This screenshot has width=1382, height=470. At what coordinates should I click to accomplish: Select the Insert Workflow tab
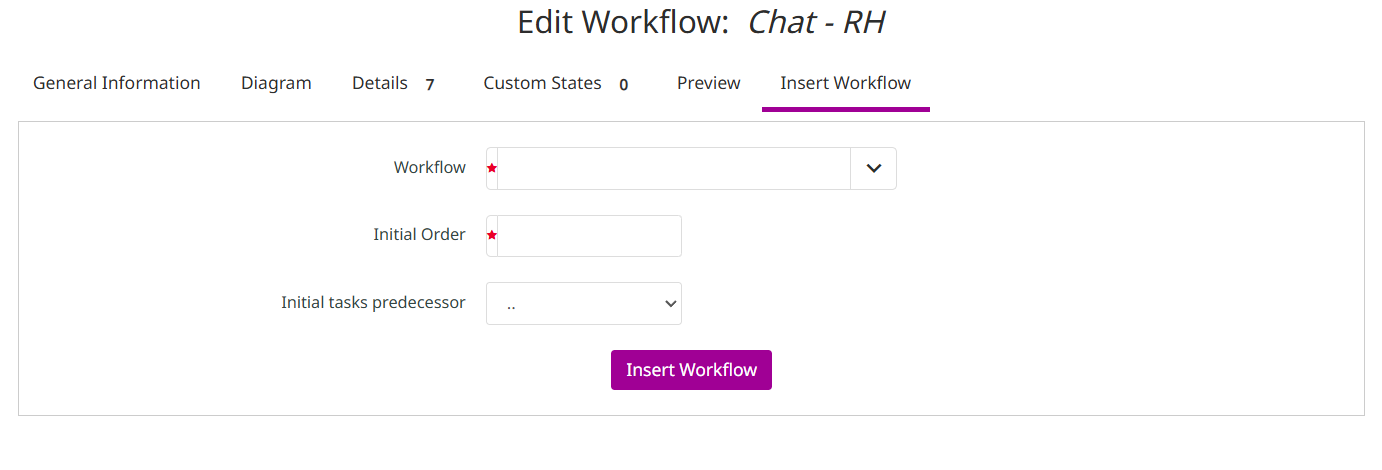click(846, 83)
